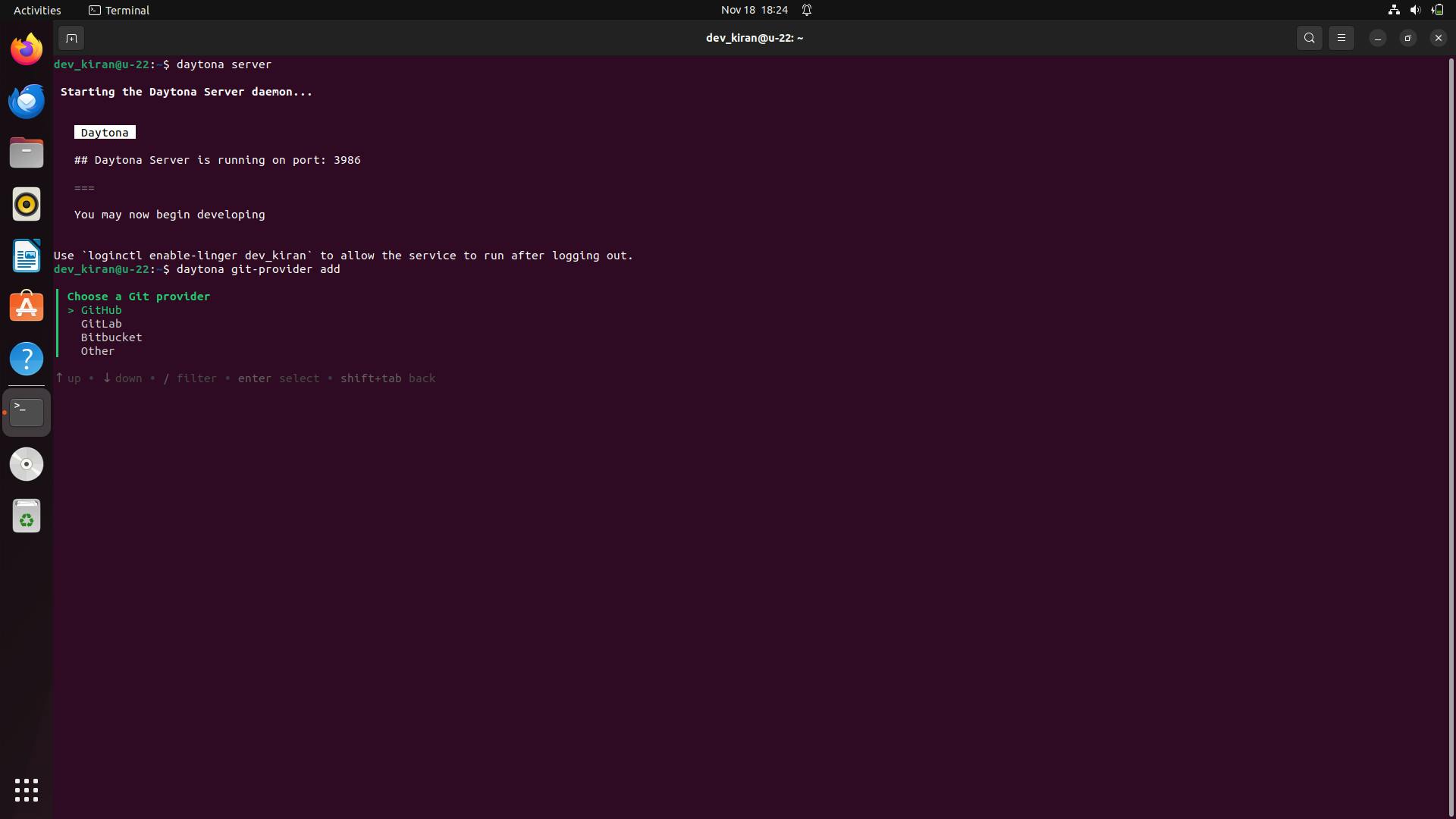Click the window title dev_kiran@u-22: ~
Viewport: 1456px width, 819px height.
point(754,38)
